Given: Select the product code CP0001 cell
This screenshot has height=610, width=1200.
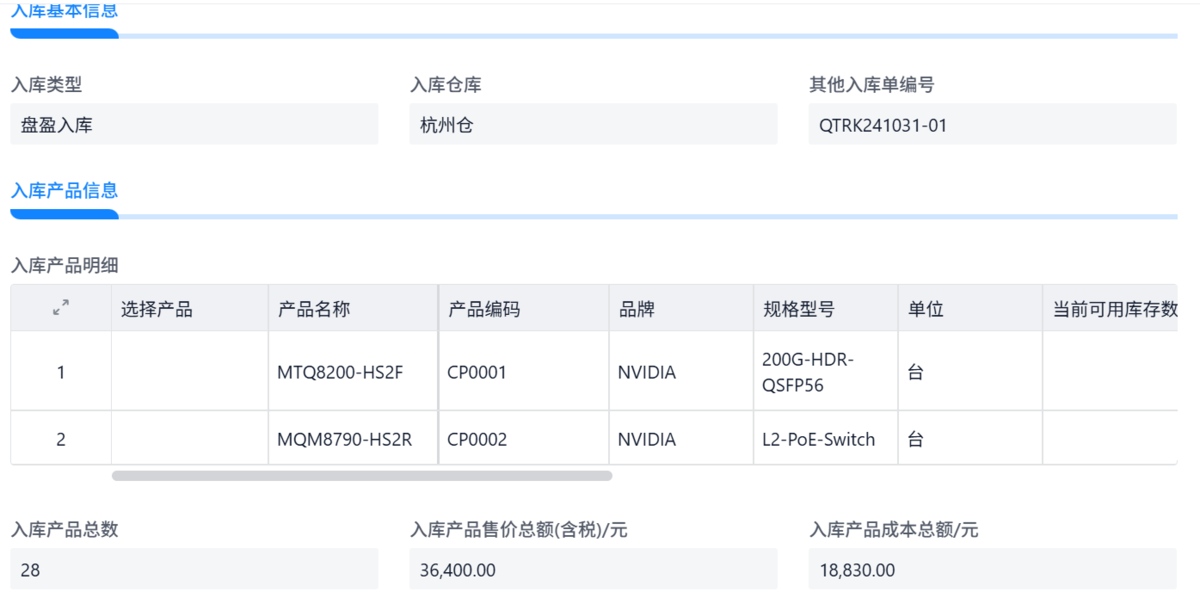Looking at the screenshot, I should (477, 372).
